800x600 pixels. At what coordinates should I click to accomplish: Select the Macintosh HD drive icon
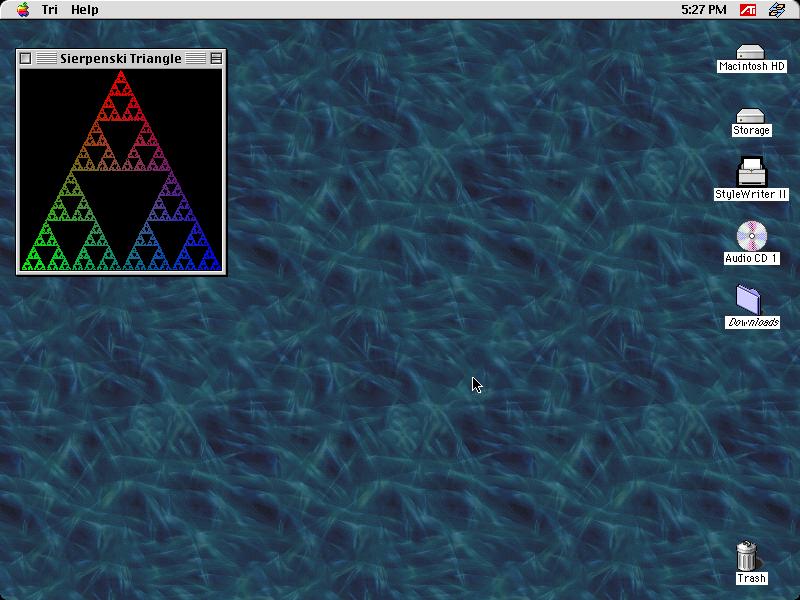click(x=750, y=52)
